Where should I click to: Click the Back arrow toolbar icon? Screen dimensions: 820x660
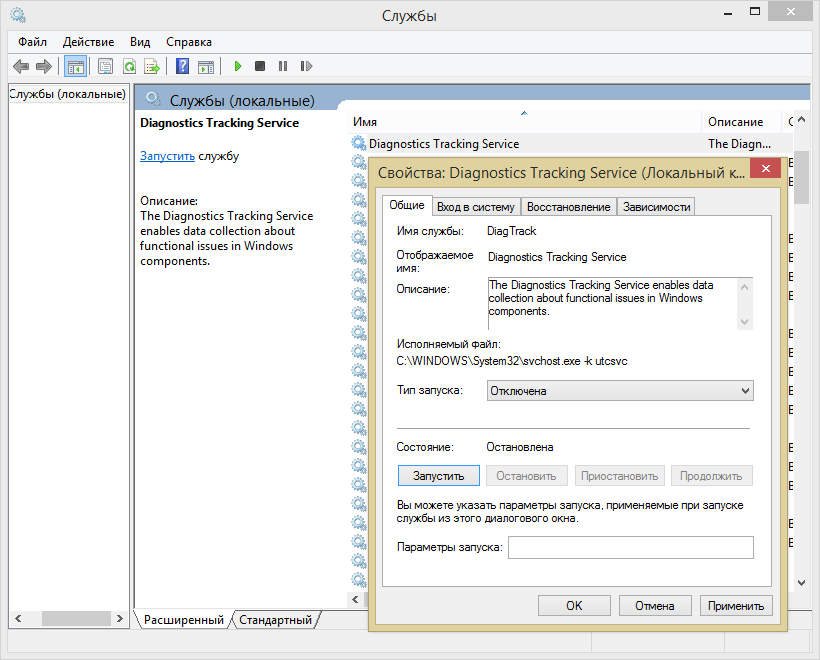pyautogui.click(x=21, y=66)
